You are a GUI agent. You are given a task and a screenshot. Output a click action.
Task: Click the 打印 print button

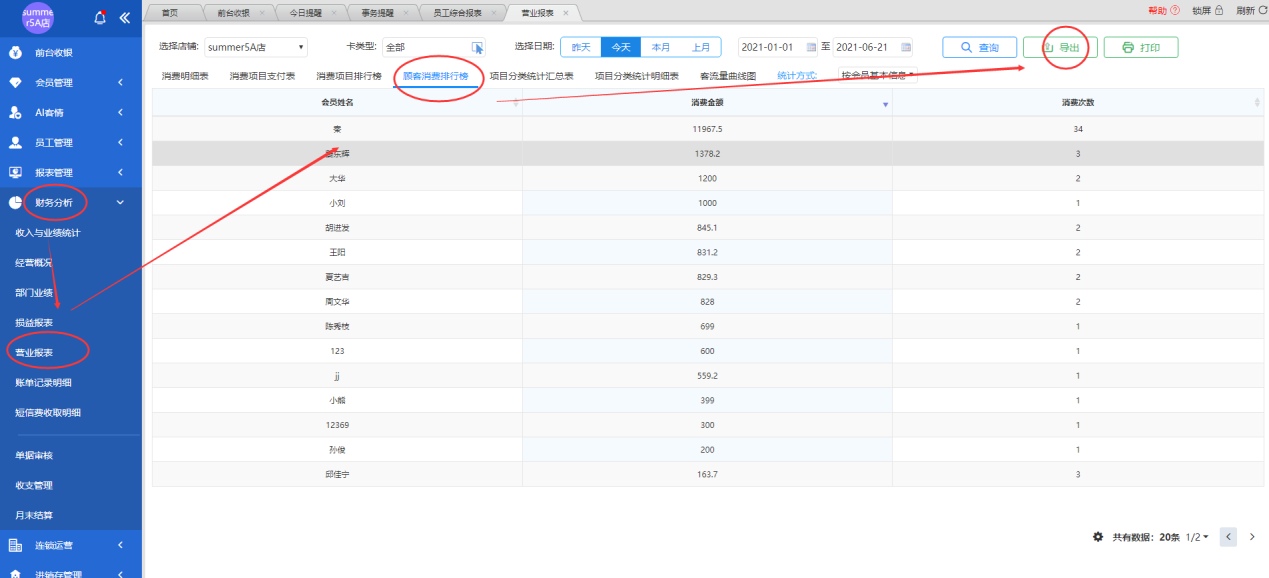click(x=1141, y=47)
